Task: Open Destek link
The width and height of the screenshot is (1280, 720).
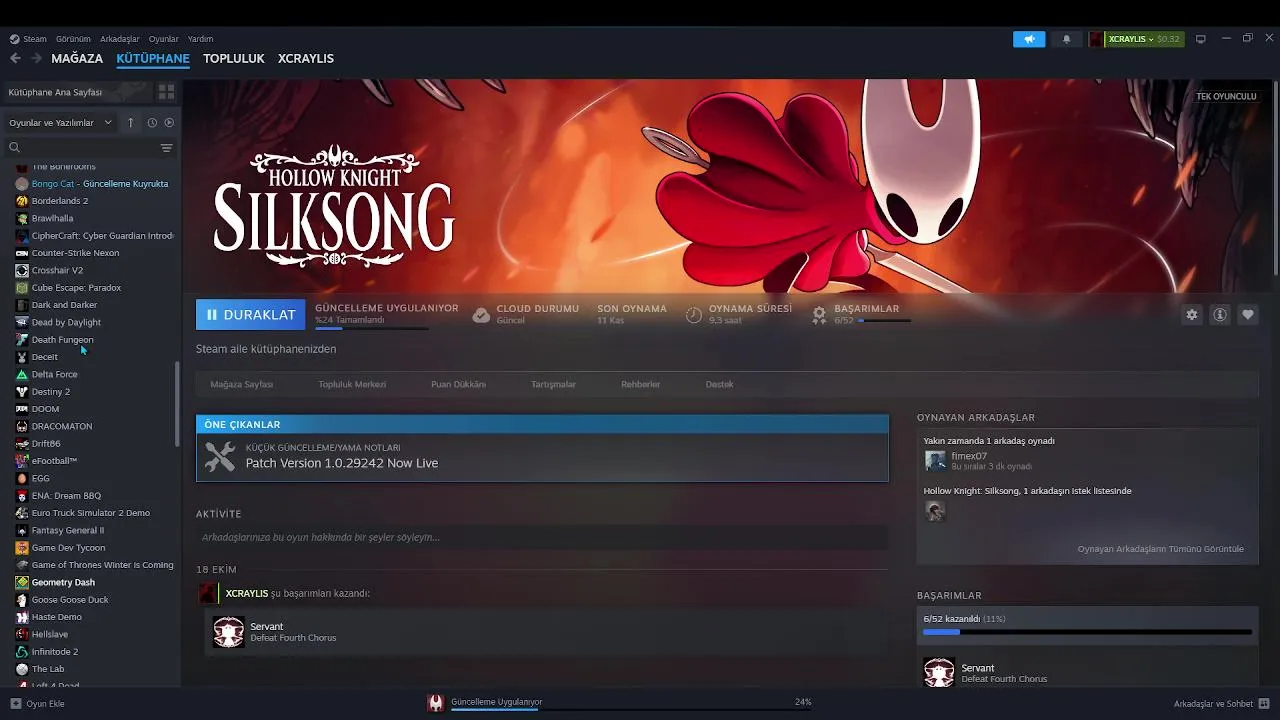Action: point(719,384)
